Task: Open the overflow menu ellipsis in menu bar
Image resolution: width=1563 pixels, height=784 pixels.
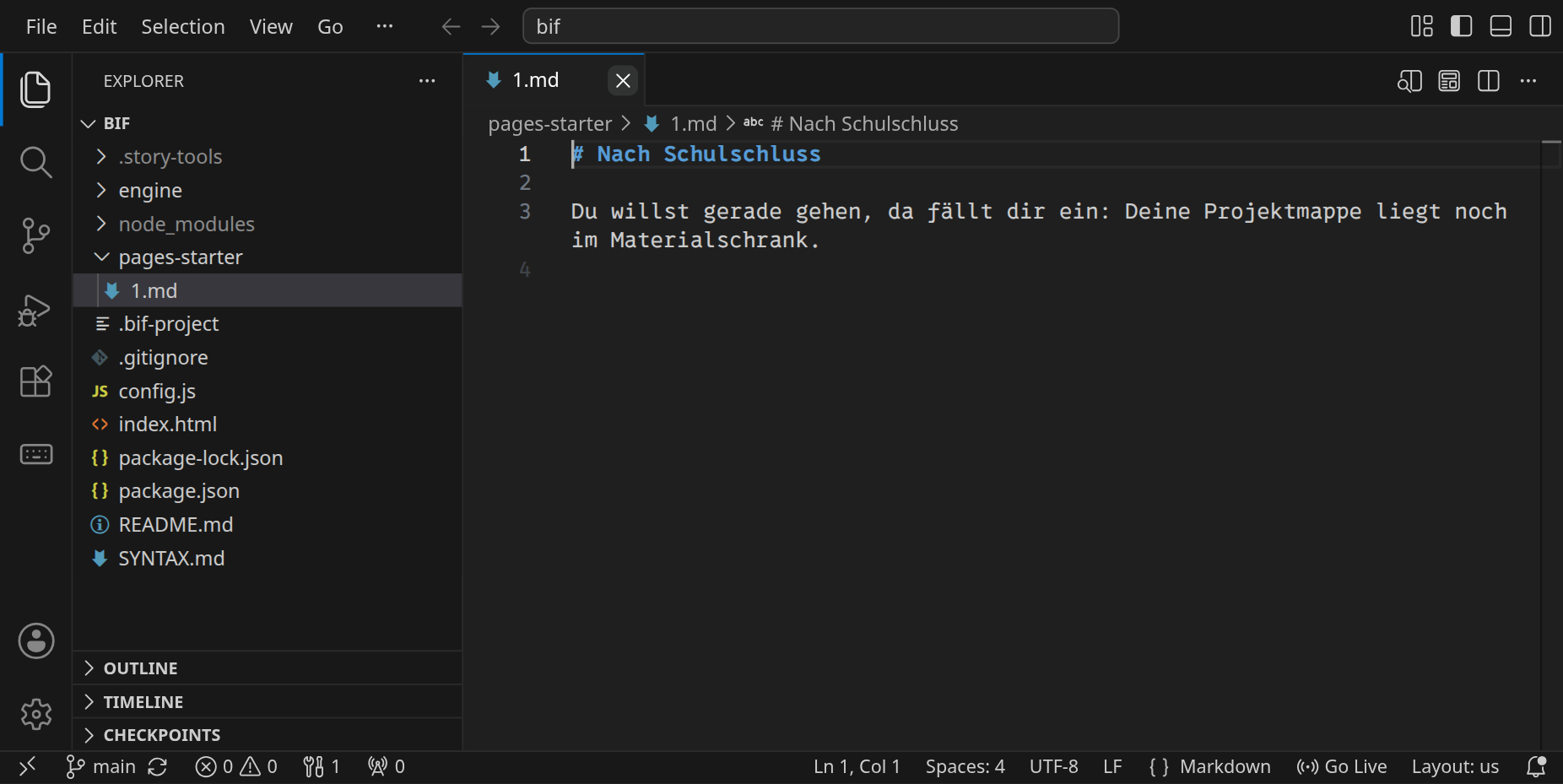Action: 385,27
